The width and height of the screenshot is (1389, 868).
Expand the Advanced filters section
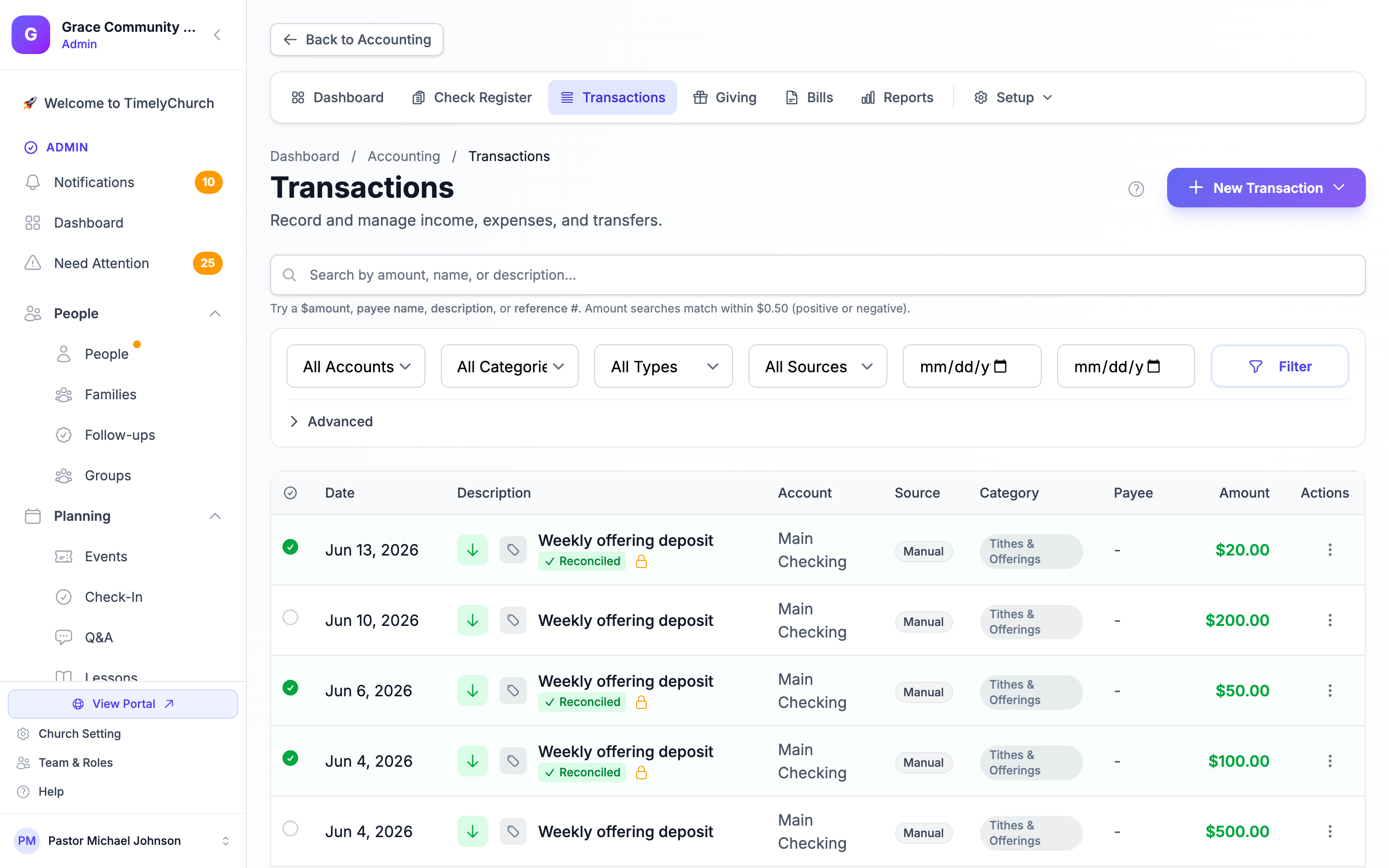(x=331, y=422)
